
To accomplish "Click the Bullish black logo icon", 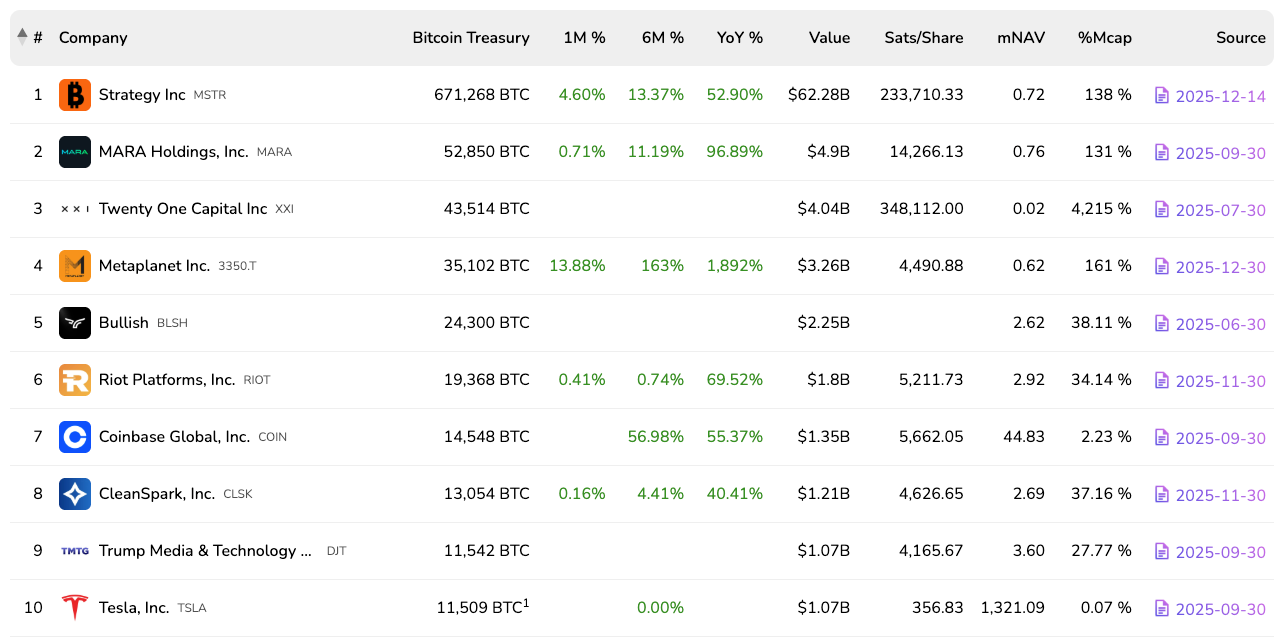I will click(x=75, y=323).
